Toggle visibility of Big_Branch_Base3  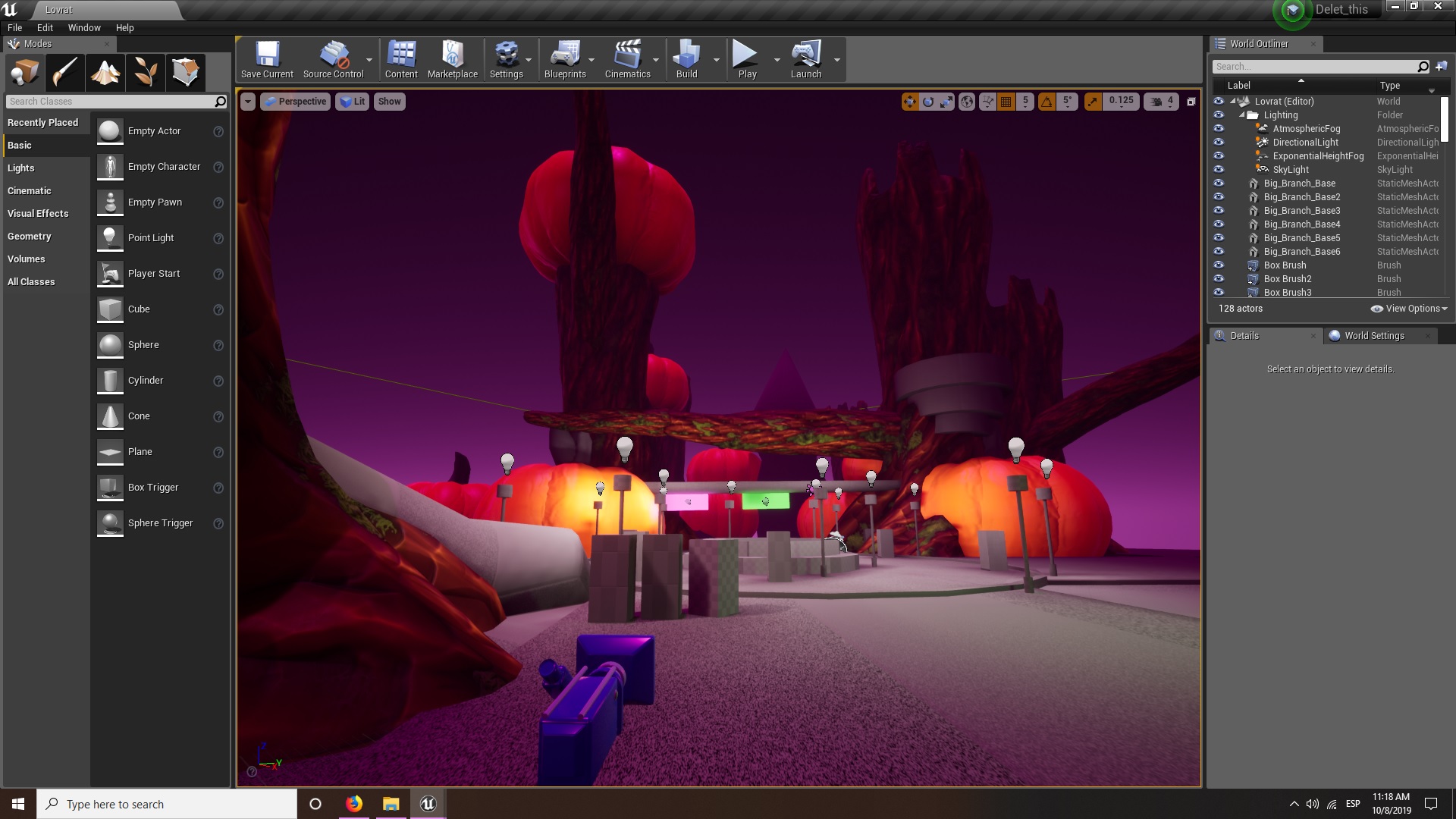(1219, 211)
